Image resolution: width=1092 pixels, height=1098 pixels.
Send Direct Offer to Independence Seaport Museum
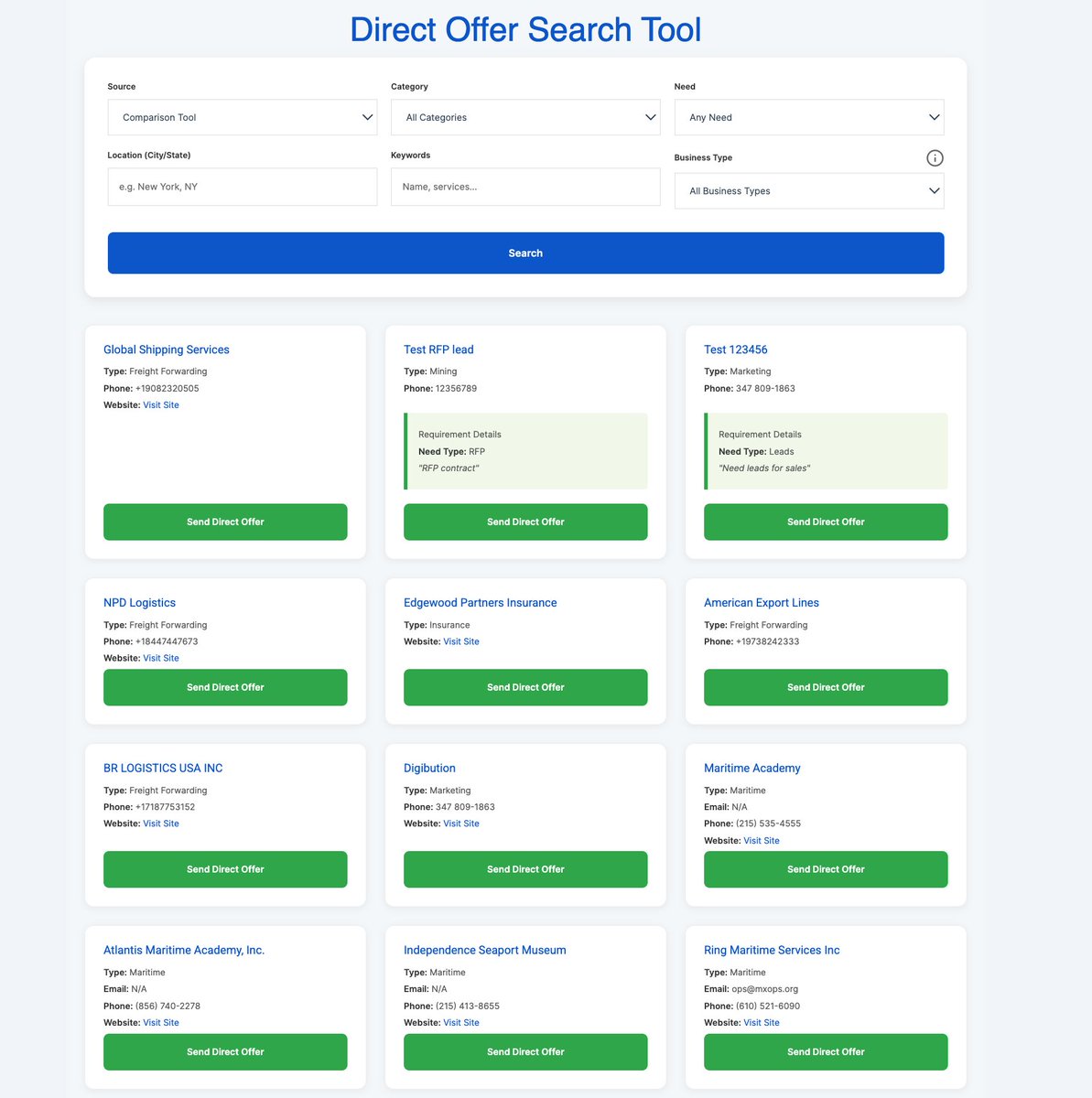(x=525, y=1052)
